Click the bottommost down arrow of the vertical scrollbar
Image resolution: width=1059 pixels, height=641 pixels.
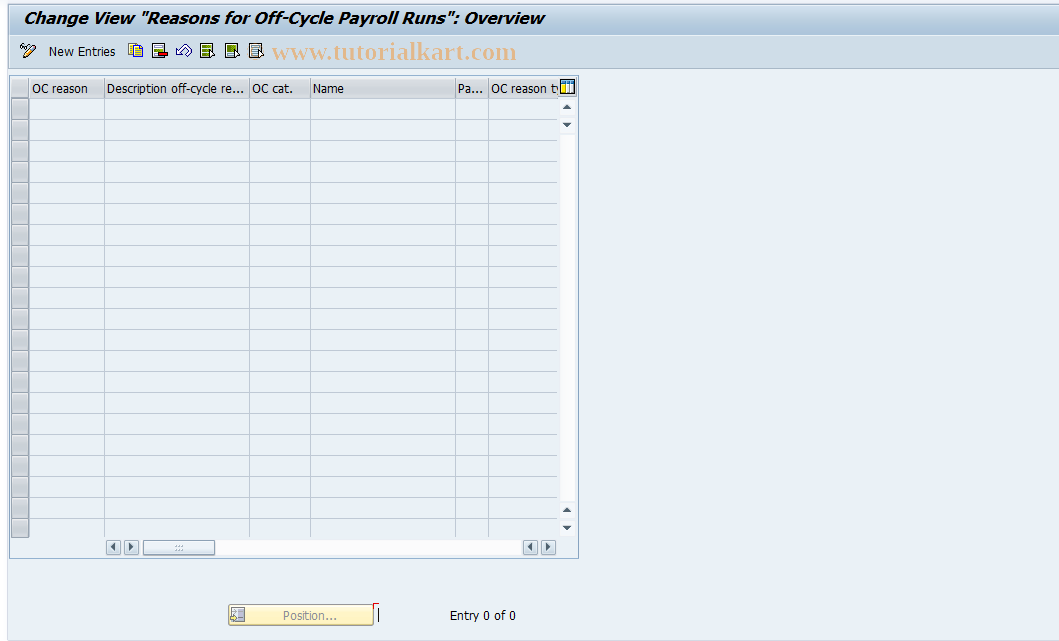tap(567, 528)
